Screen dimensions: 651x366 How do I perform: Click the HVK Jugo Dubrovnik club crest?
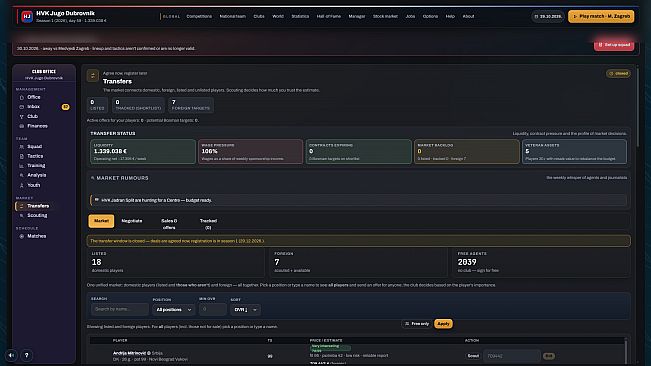coord(27,17)
